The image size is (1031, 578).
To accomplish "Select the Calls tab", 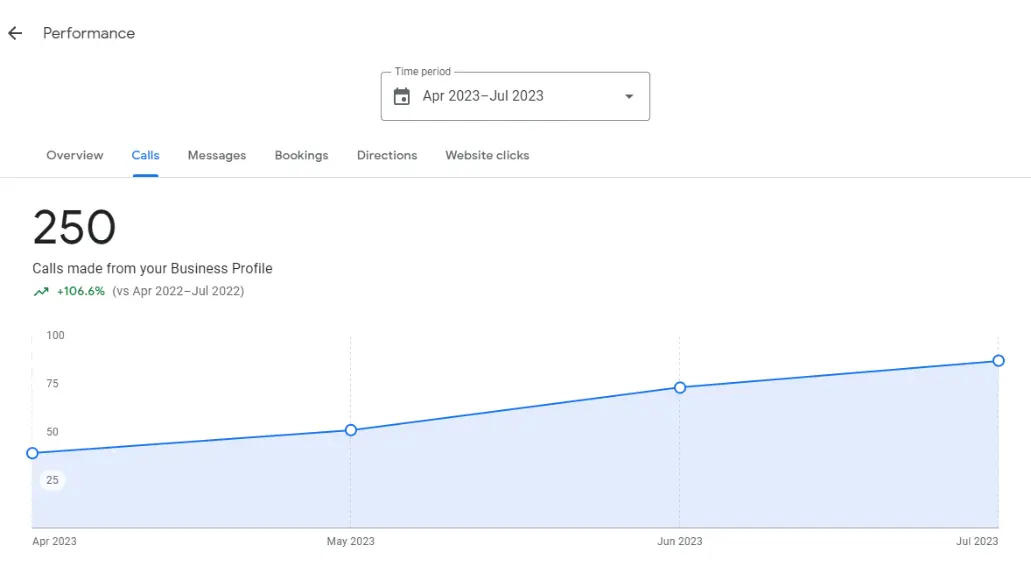I will pyautogui.click(x=145, y=155).
